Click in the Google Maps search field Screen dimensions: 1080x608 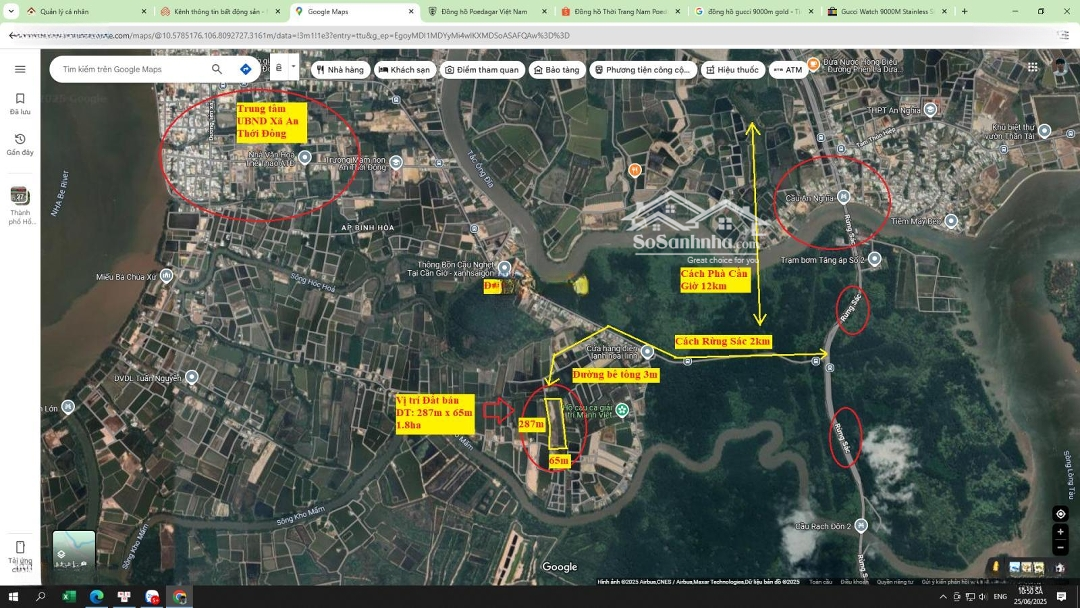(x=130, y=69)
